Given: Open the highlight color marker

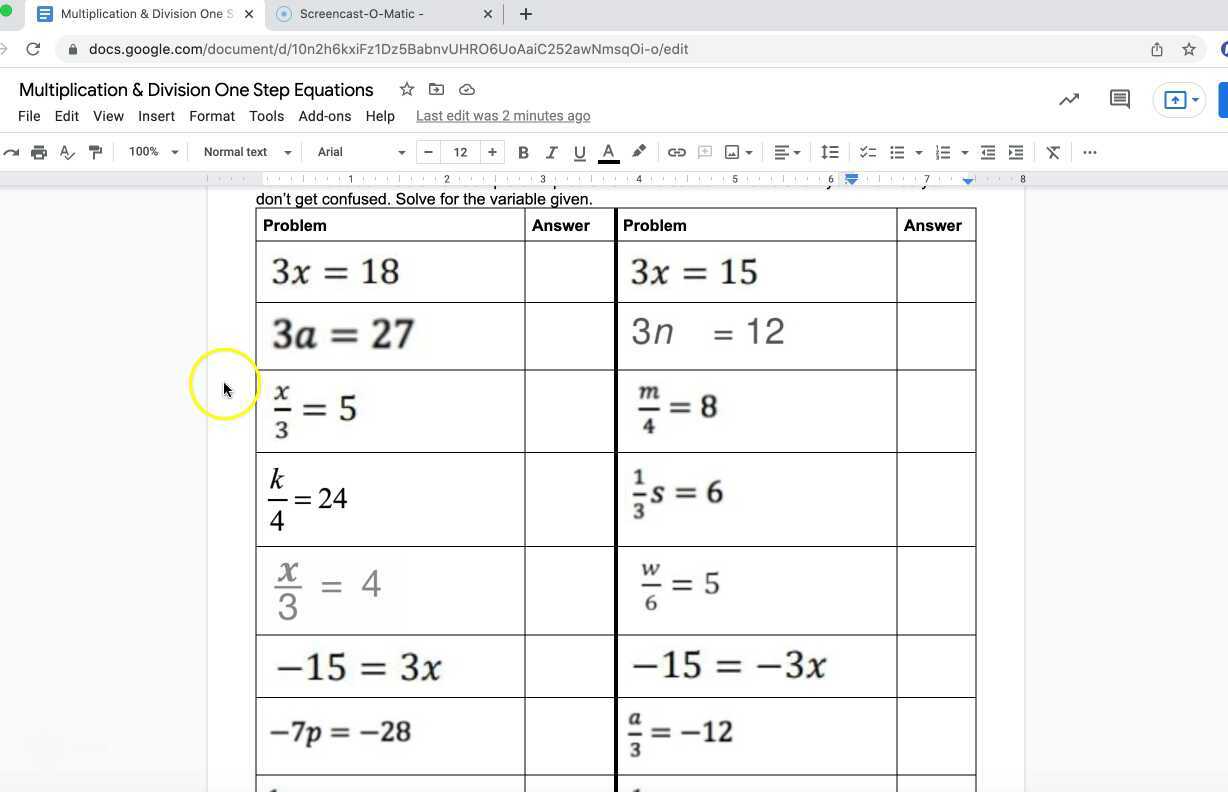Looking at the screenshot, I should (638, 152).
